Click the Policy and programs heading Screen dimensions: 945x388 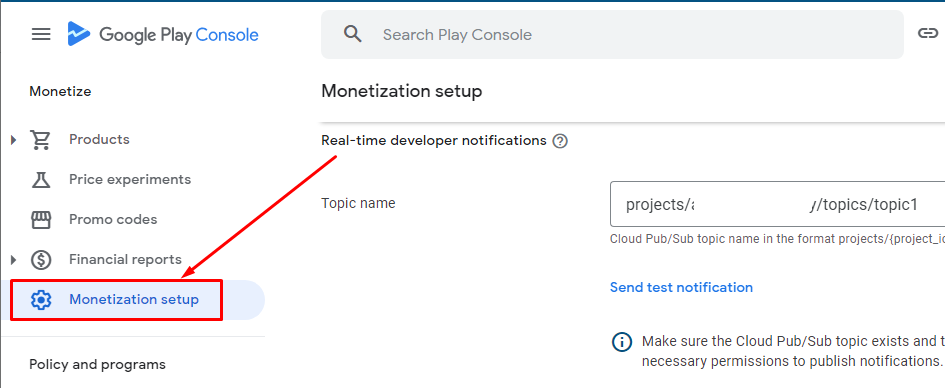(x=97, y=365)
